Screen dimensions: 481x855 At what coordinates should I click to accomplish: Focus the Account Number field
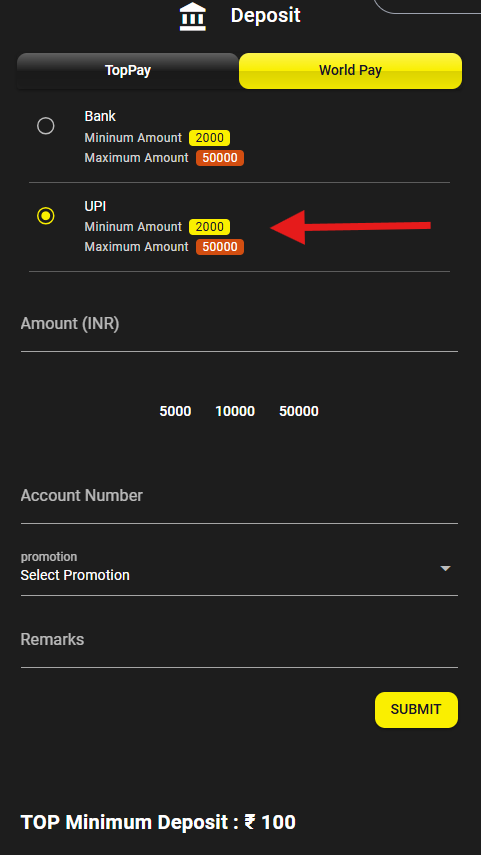click(239, 500)
